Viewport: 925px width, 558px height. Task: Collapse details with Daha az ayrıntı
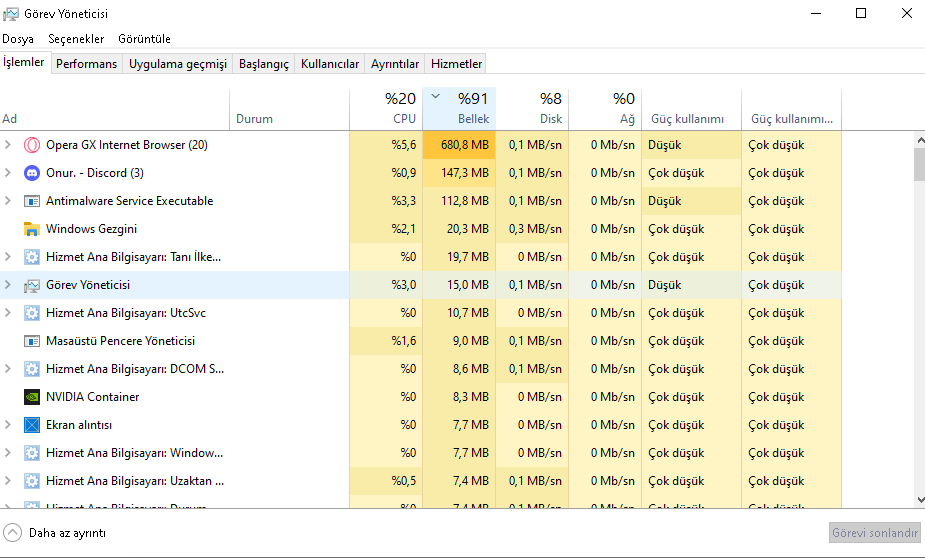56,533
